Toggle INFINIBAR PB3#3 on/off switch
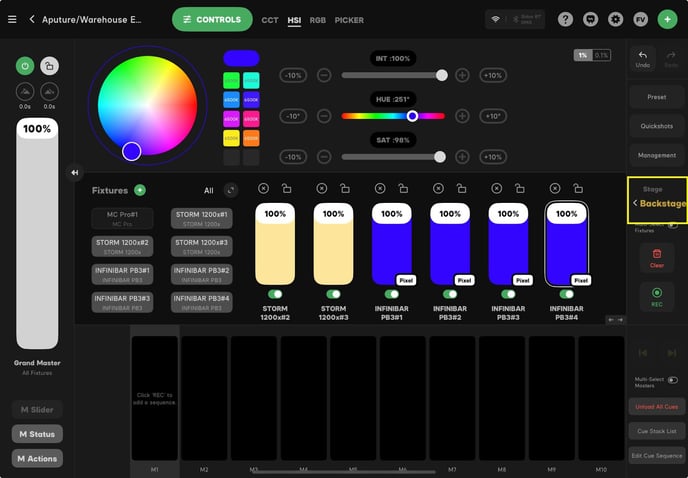 tap(509, 294)
